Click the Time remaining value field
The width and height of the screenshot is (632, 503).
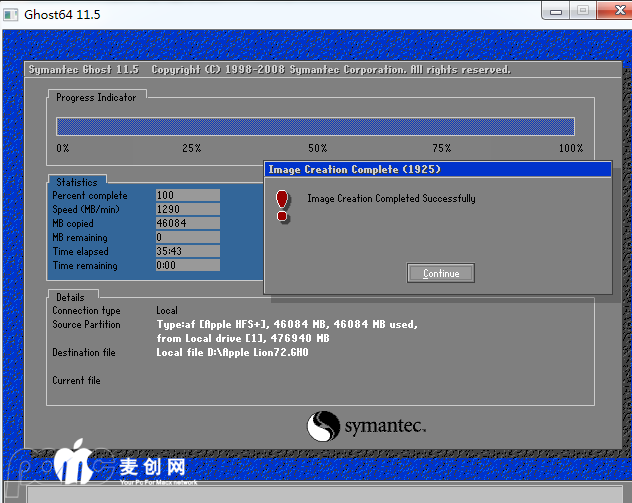[187, 266]
